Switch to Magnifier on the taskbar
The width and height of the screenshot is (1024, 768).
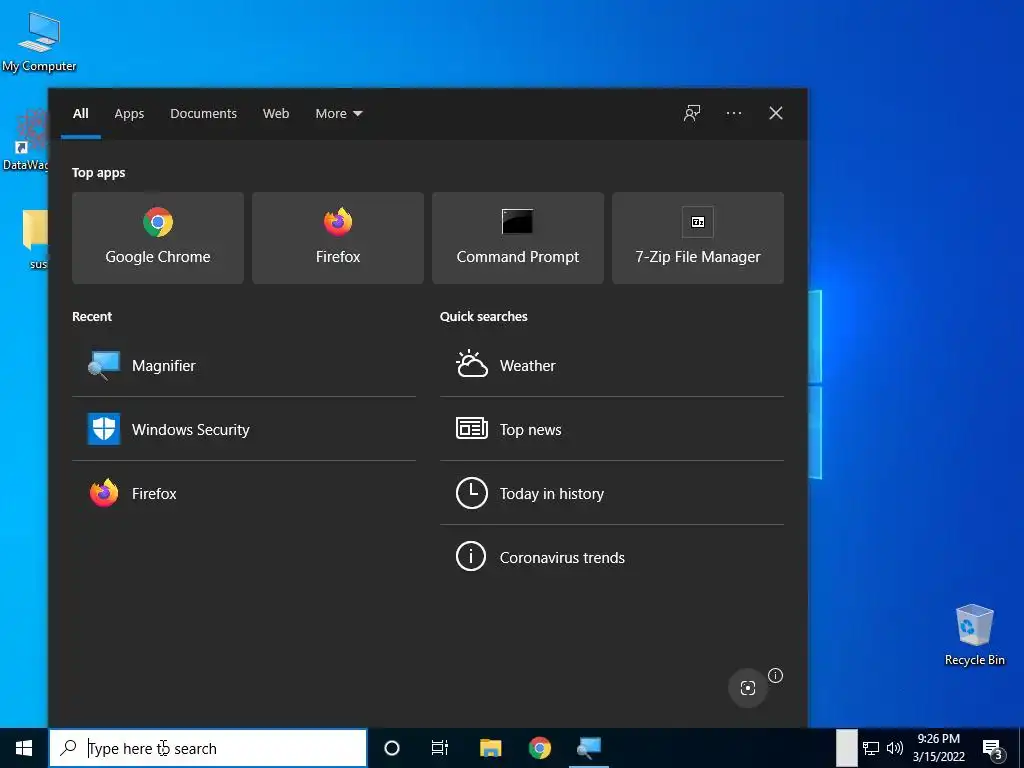pos(589,748)
